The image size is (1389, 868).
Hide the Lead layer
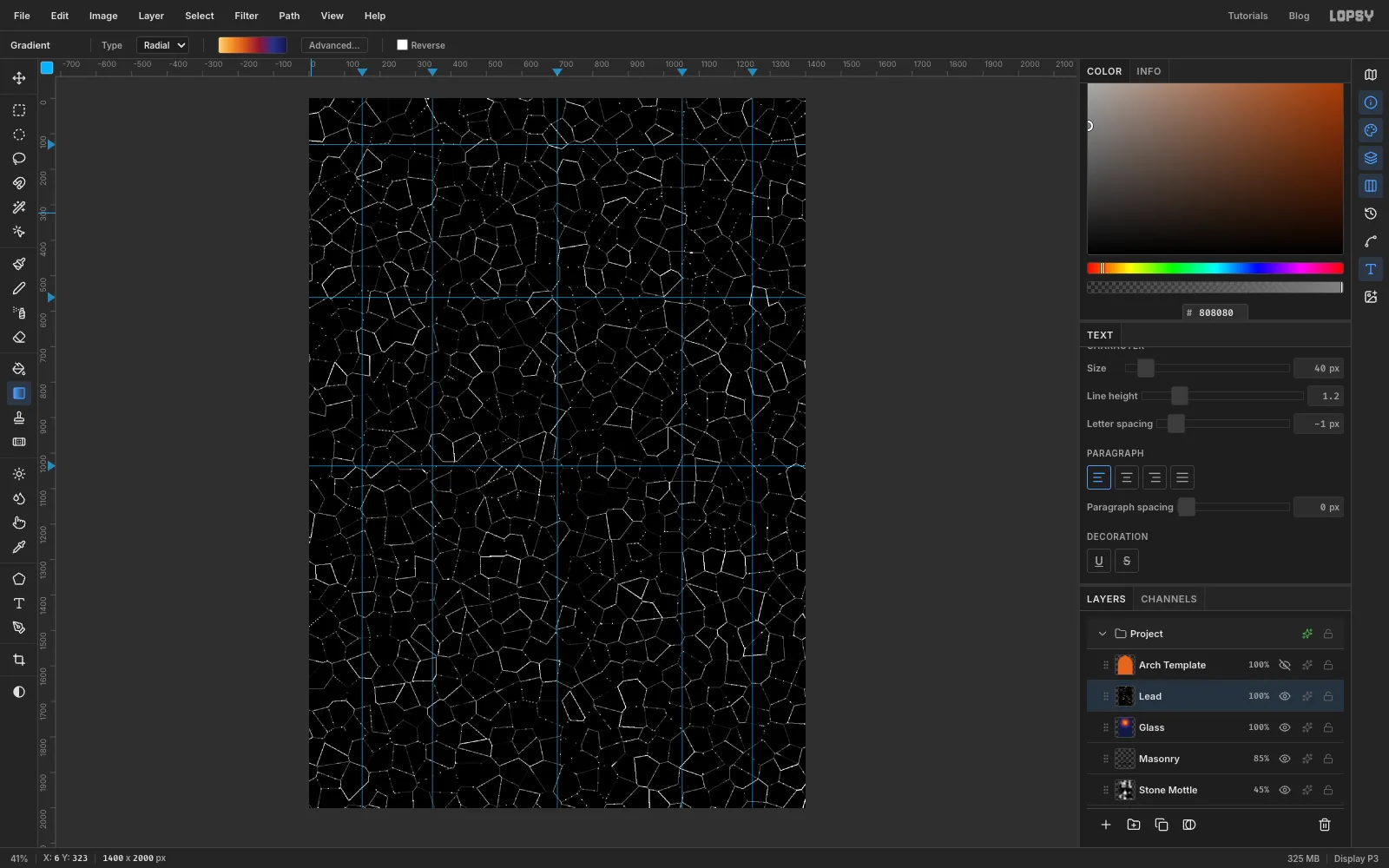click(1285, 696)
